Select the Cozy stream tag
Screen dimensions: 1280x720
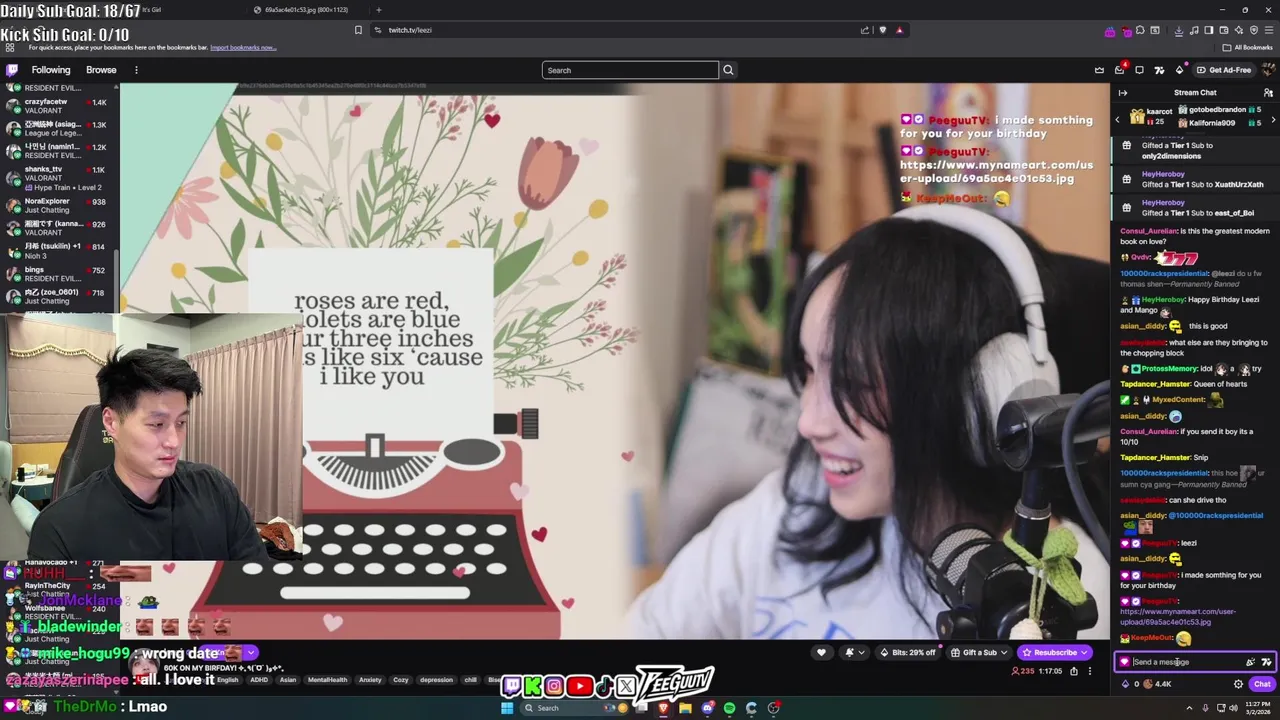coord(401,680)
